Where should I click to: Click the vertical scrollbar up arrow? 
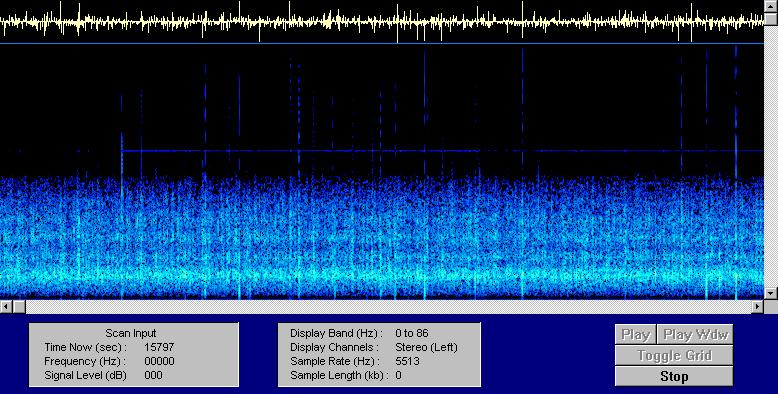771,6
